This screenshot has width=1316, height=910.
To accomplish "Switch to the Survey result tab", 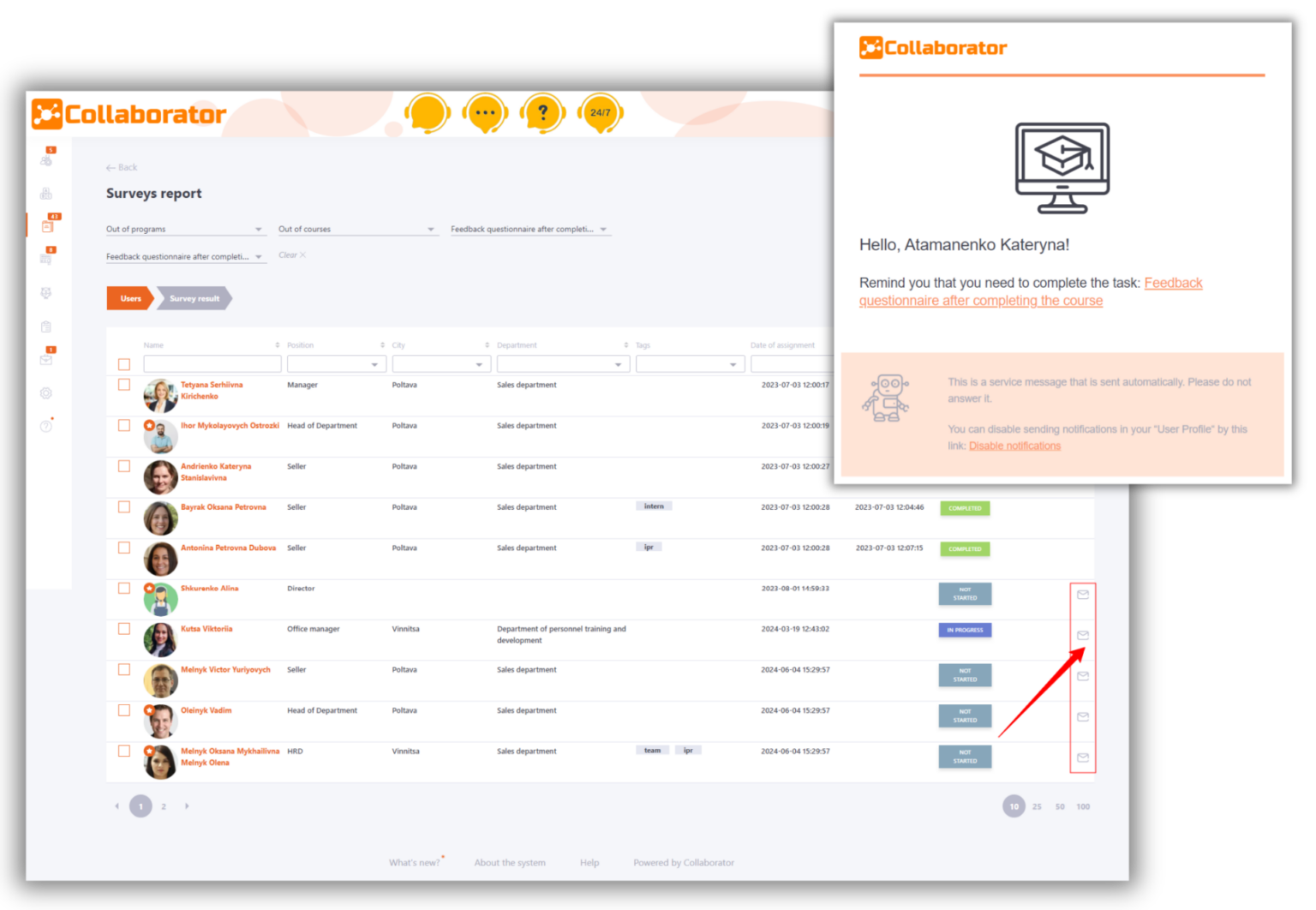I will point(194,298).
